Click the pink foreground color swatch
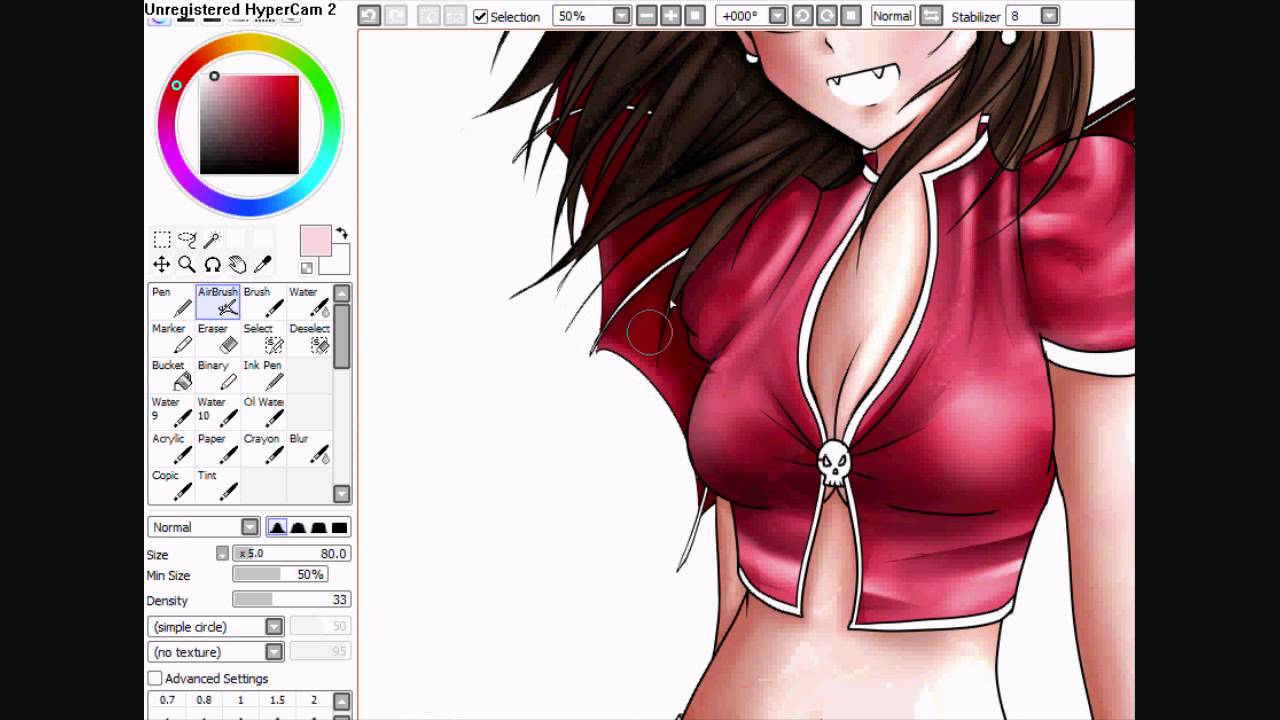Screen dimensions: 1280x720 click(315, 240)
